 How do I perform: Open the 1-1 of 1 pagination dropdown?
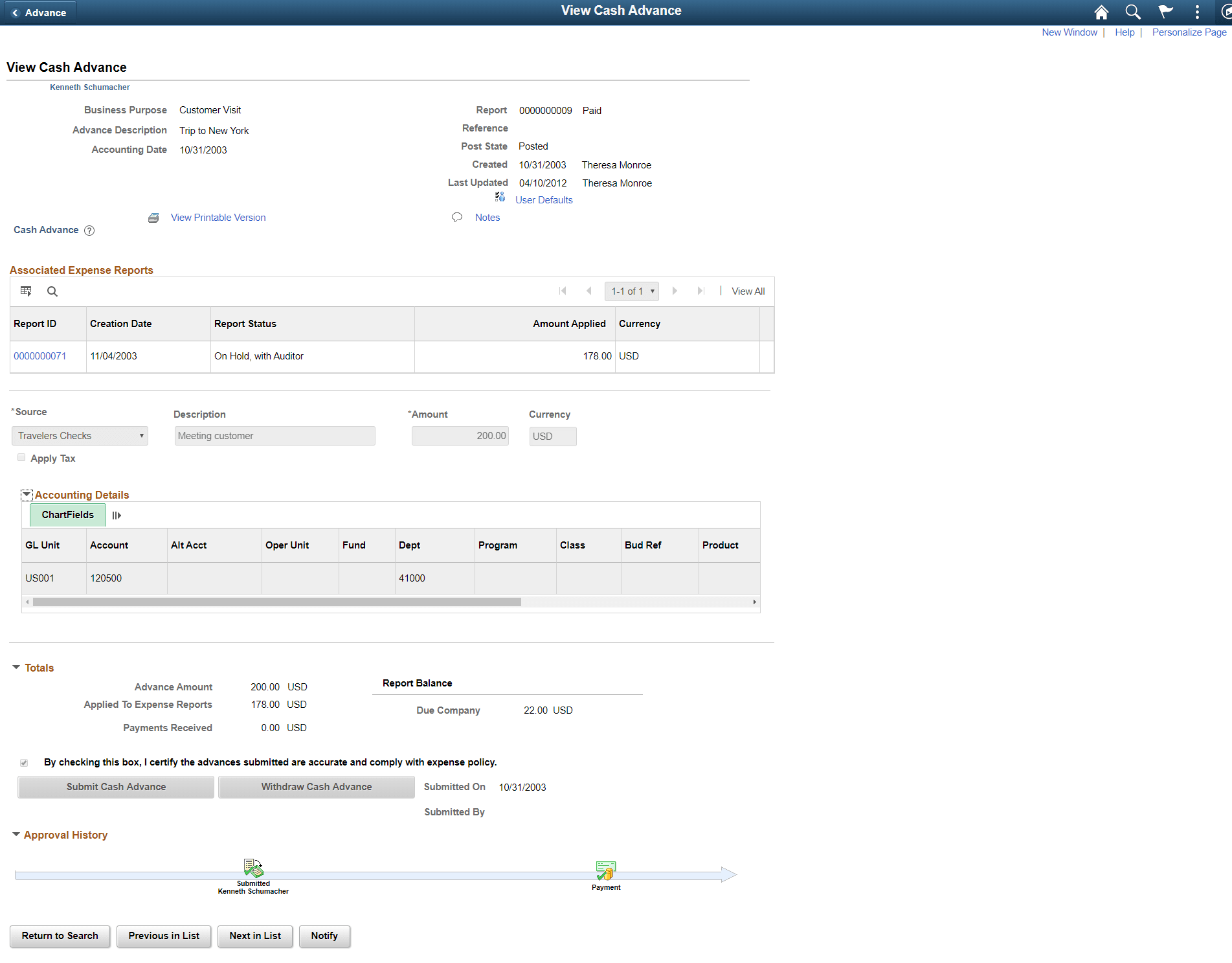(x=631, y=291)
